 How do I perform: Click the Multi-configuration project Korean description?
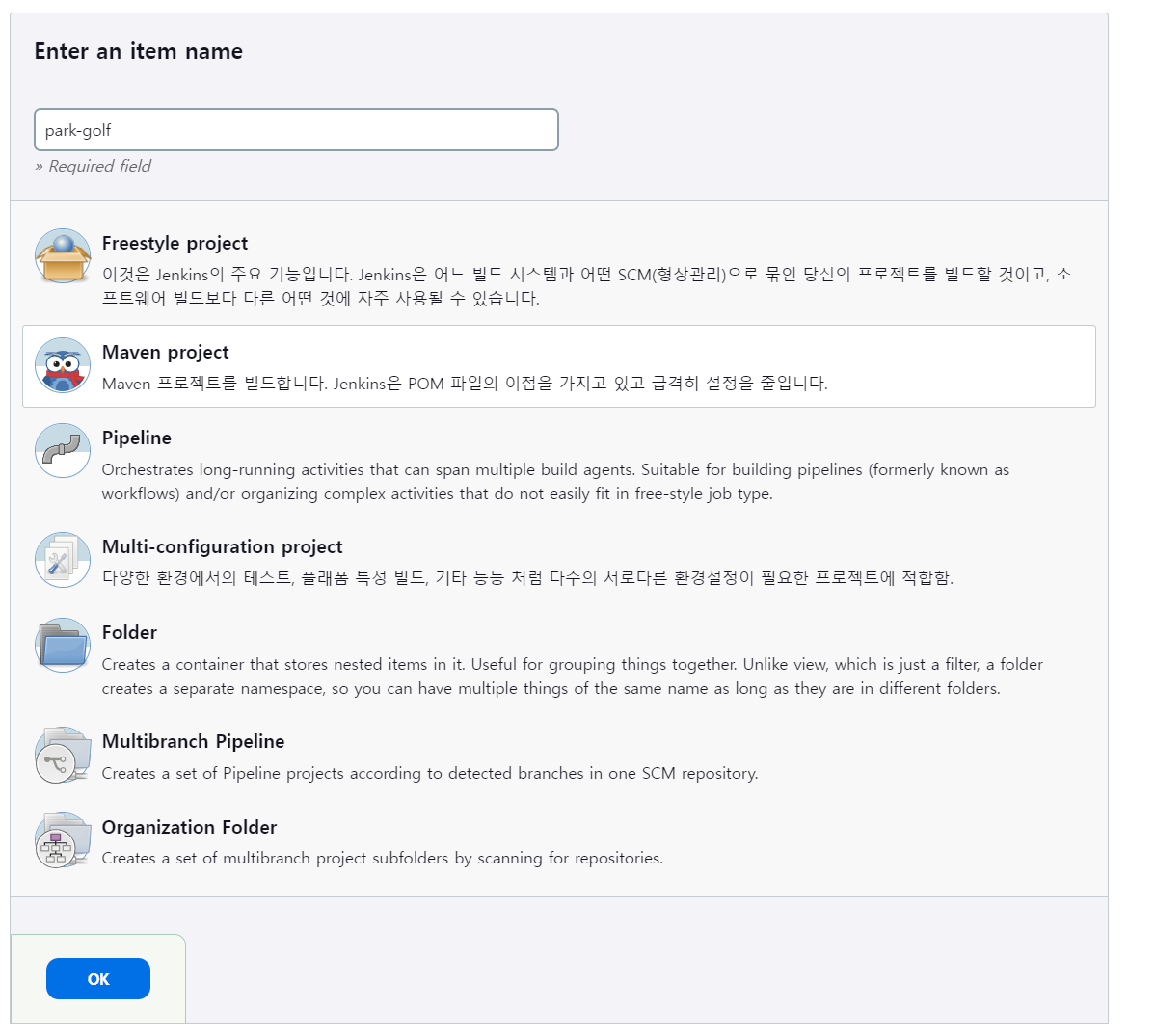tap(527, 577)
